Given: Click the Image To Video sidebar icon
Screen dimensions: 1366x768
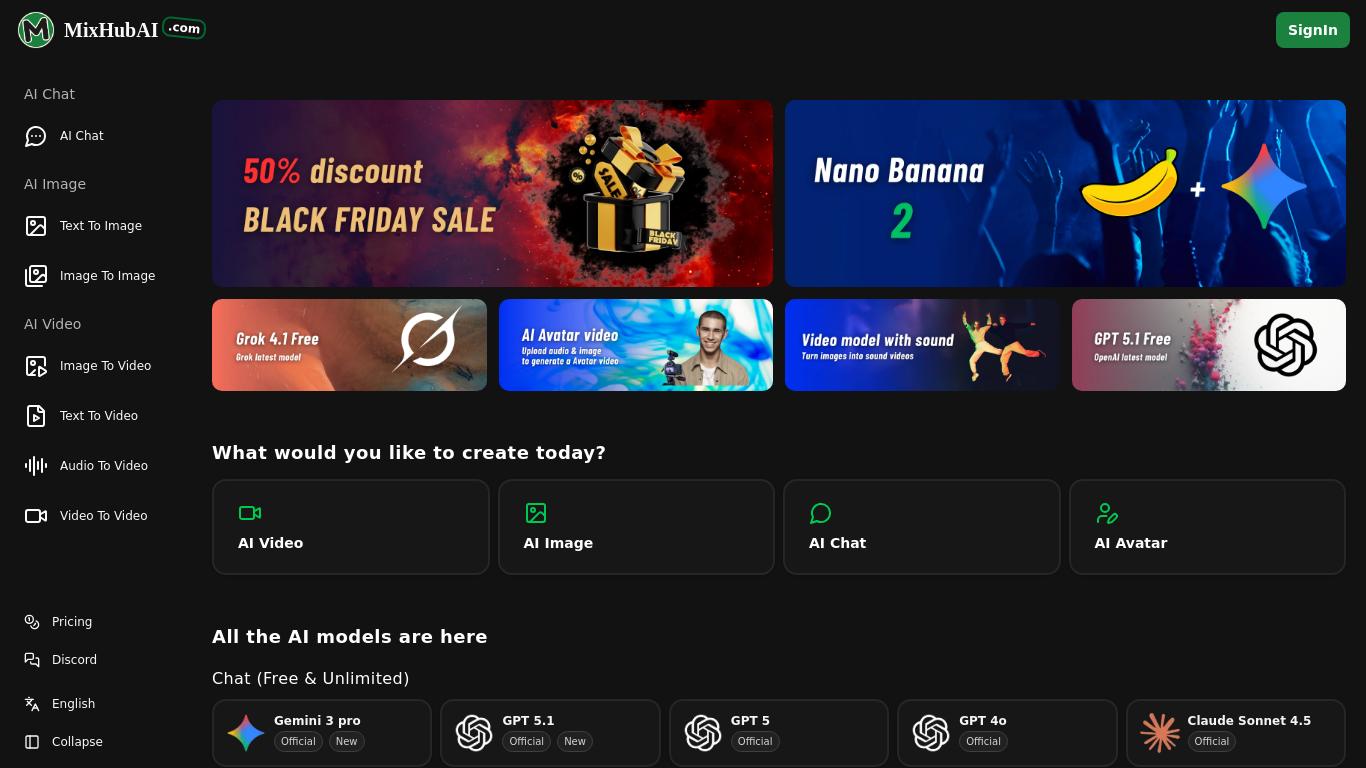Looking at the screenshot, I should click(x=36, y=366).
